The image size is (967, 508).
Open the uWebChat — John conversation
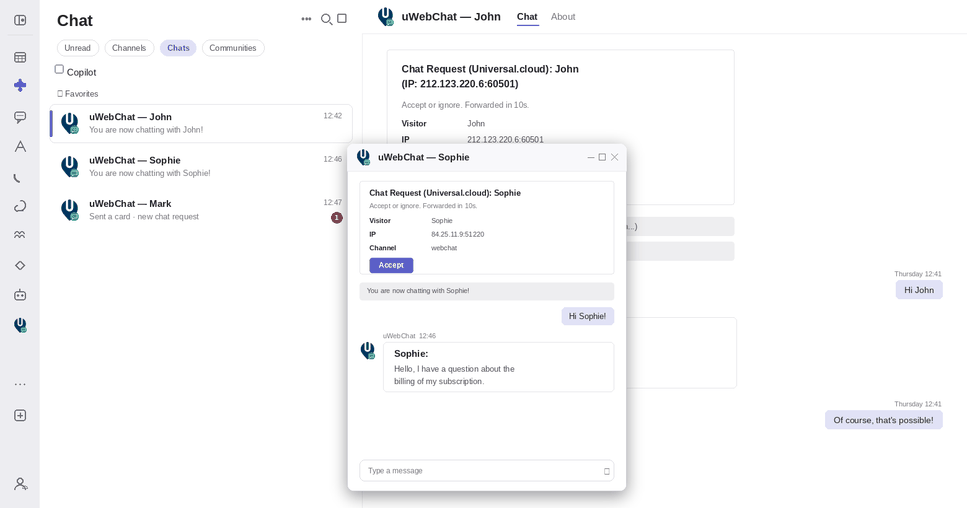(x=201, y=123)
